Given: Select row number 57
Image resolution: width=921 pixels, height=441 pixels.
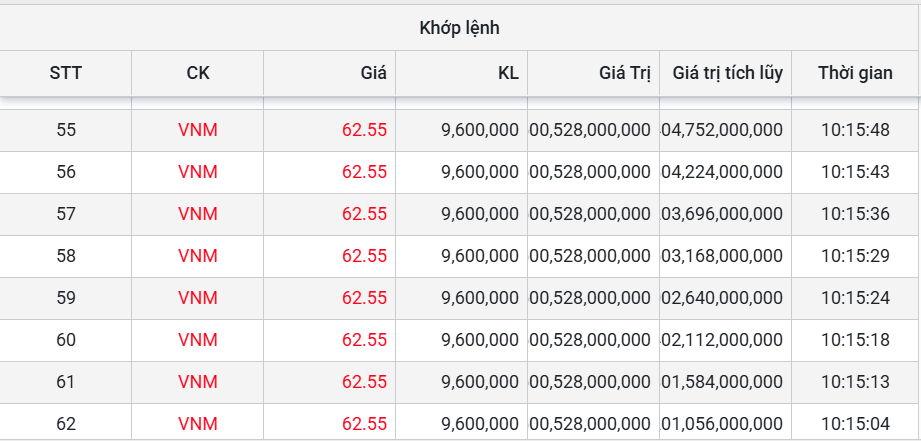Looking at the screenshot, I should point(66,214).
